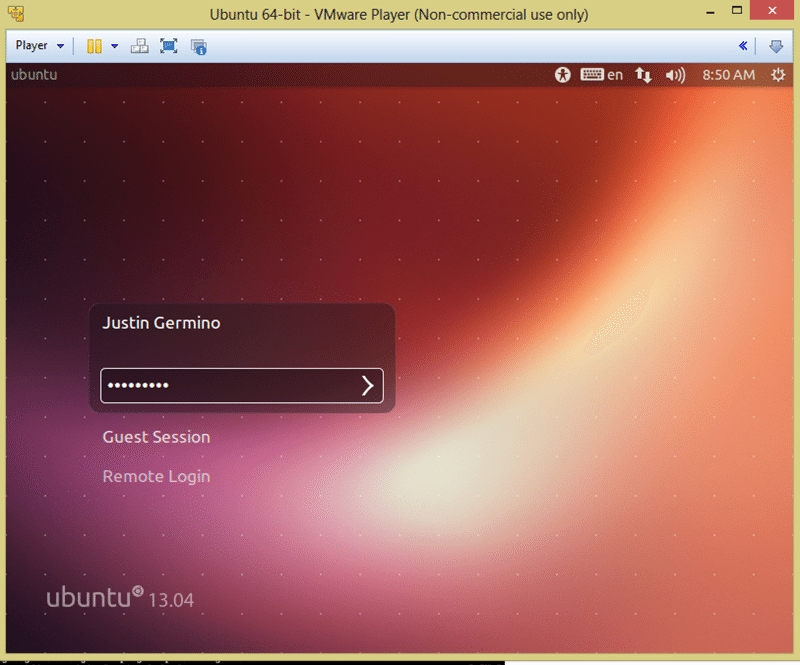This screenshot has height=665, width=800.
Task: Enter full screen mode icon
Action: (x=169, y=46)
